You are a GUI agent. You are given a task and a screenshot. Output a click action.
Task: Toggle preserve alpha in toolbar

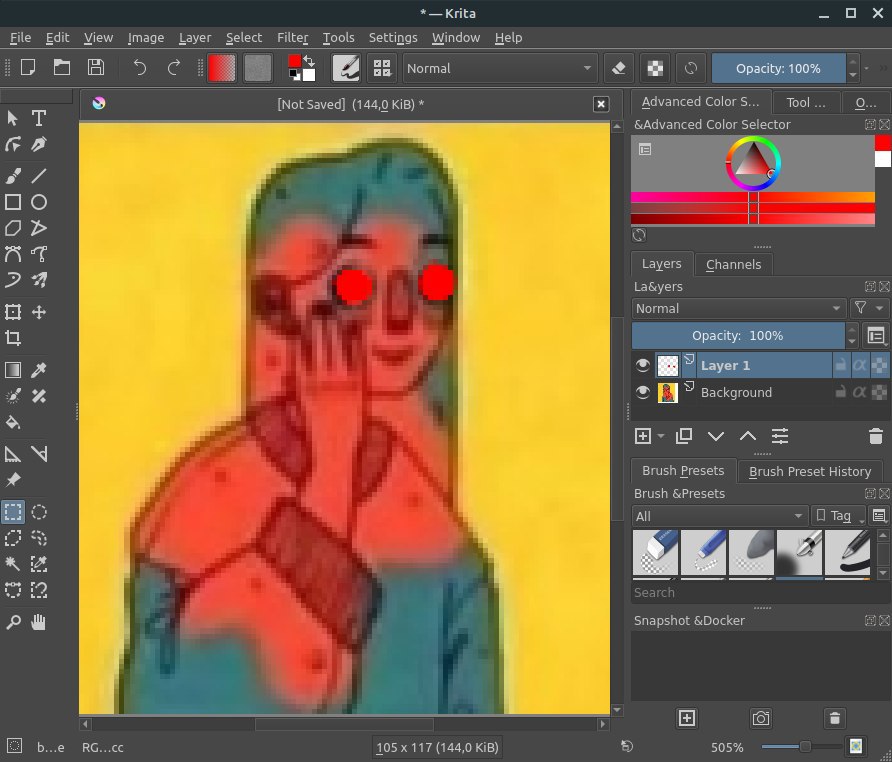pyautogui.click(x=655, y=68)
